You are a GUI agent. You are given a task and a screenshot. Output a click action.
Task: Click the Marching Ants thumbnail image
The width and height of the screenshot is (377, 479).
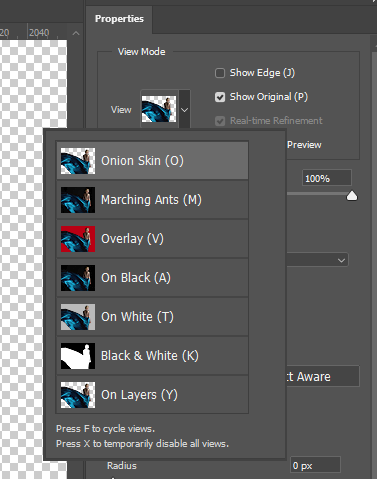pos(78,200)
